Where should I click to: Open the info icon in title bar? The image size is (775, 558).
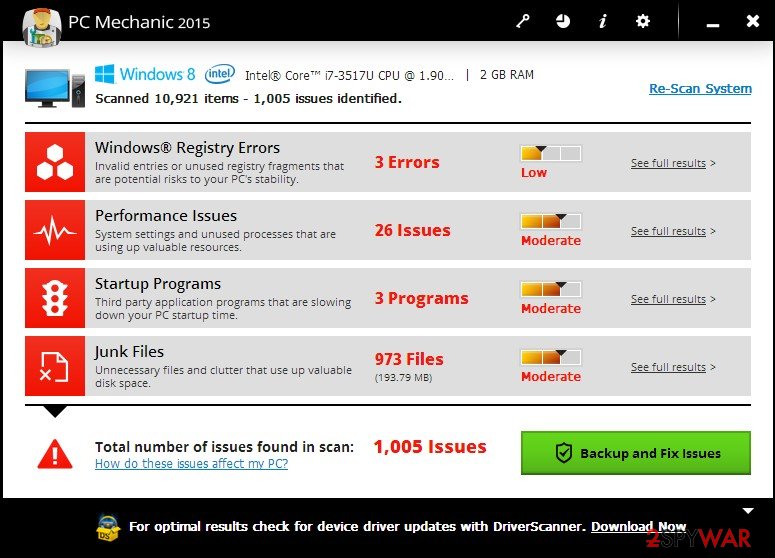pyautogui.click(x=603, y=21)
